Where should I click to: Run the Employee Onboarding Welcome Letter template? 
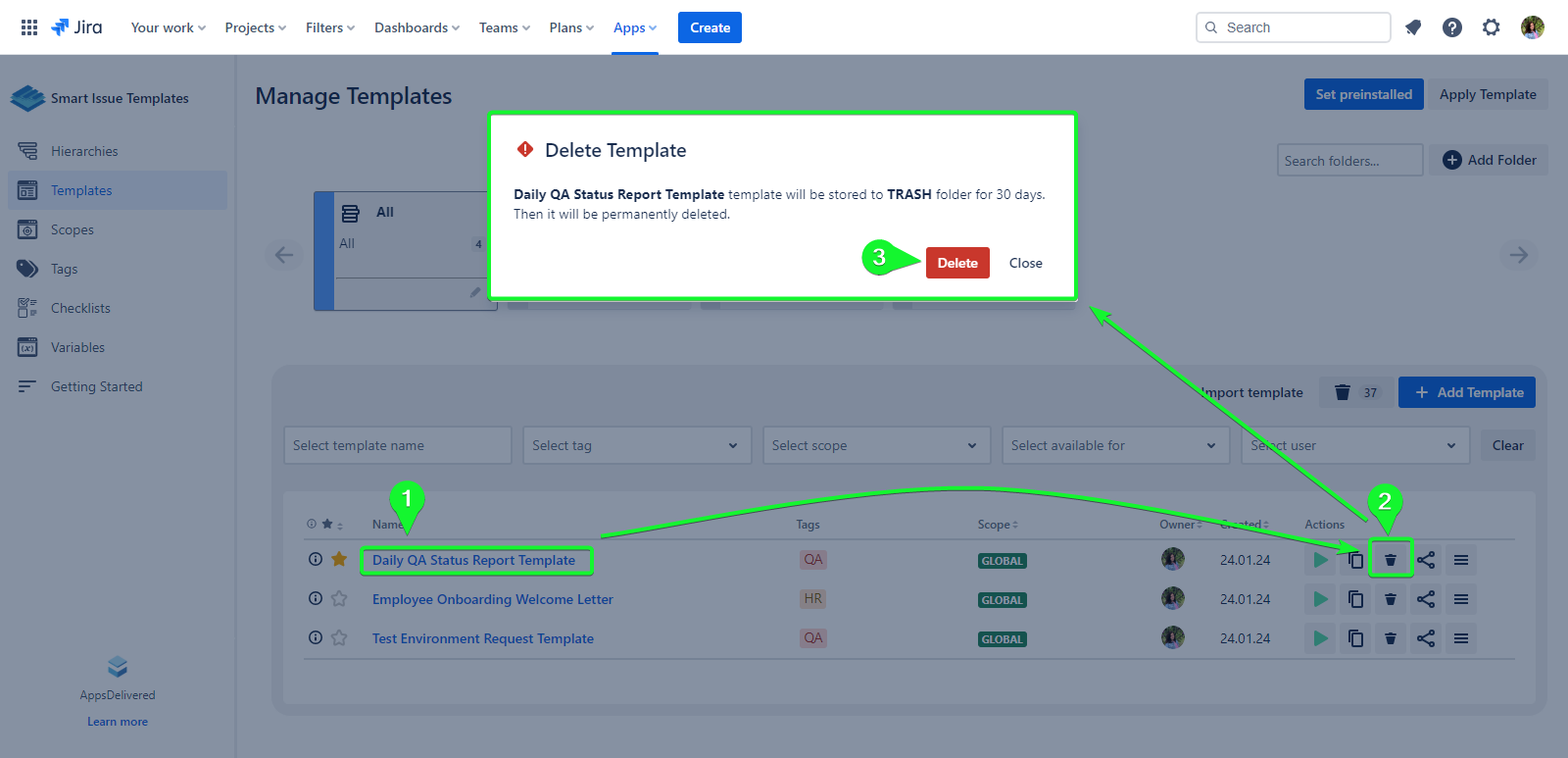tap(1320, 599)
